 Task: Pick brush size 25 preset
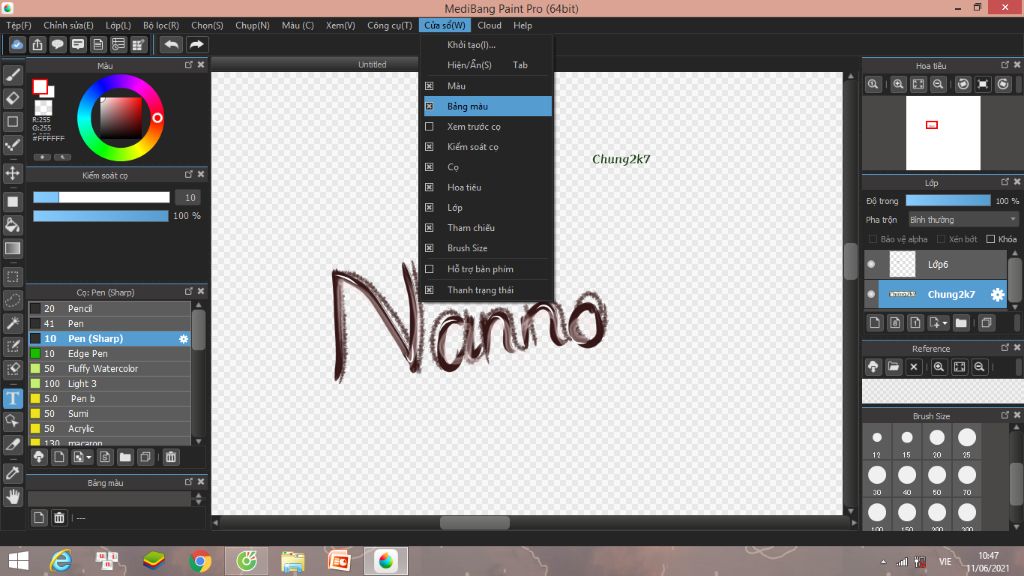coord(967,442)
